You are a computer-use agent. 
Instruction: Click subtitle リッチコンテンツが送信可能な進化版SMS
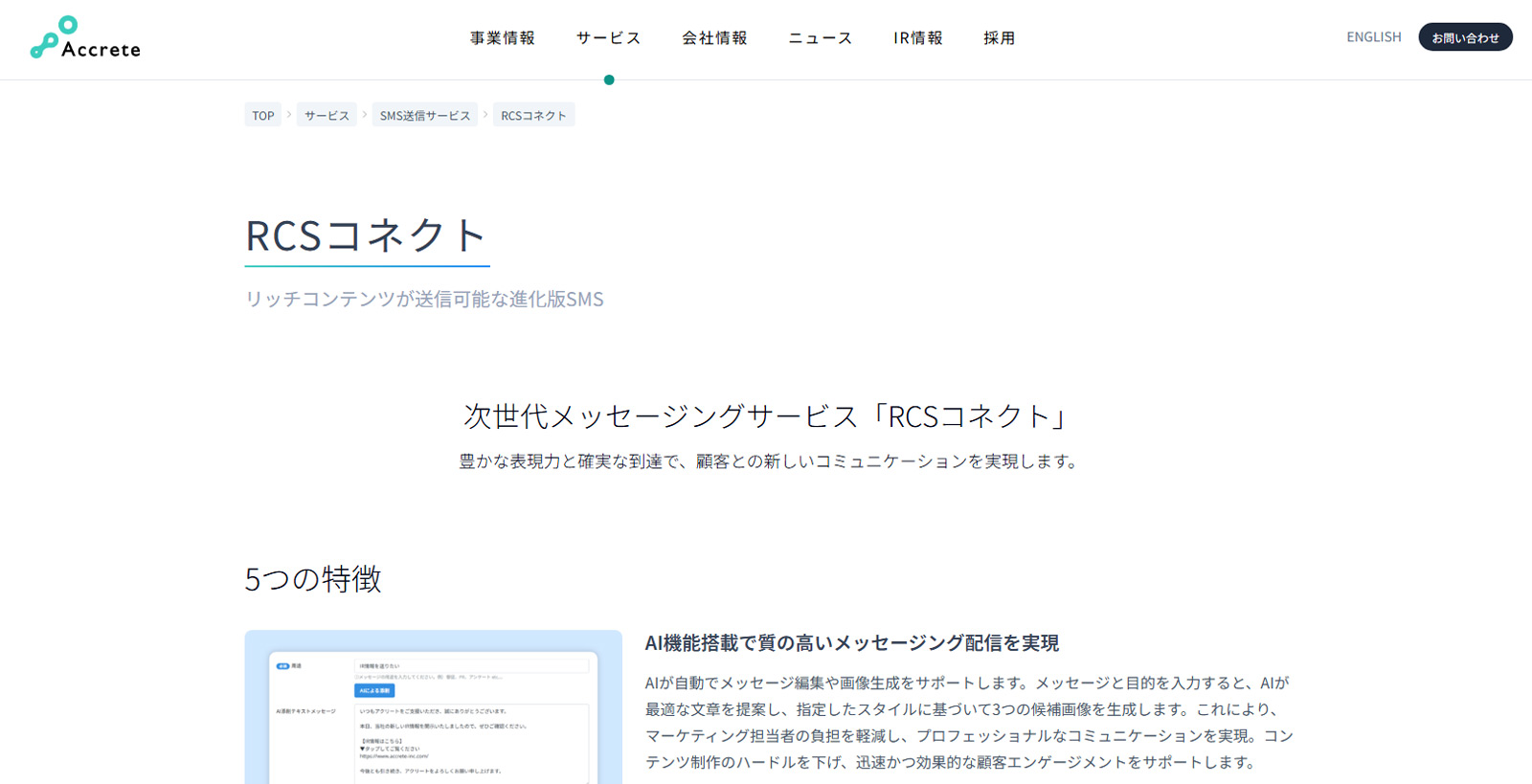pos(424,299)
